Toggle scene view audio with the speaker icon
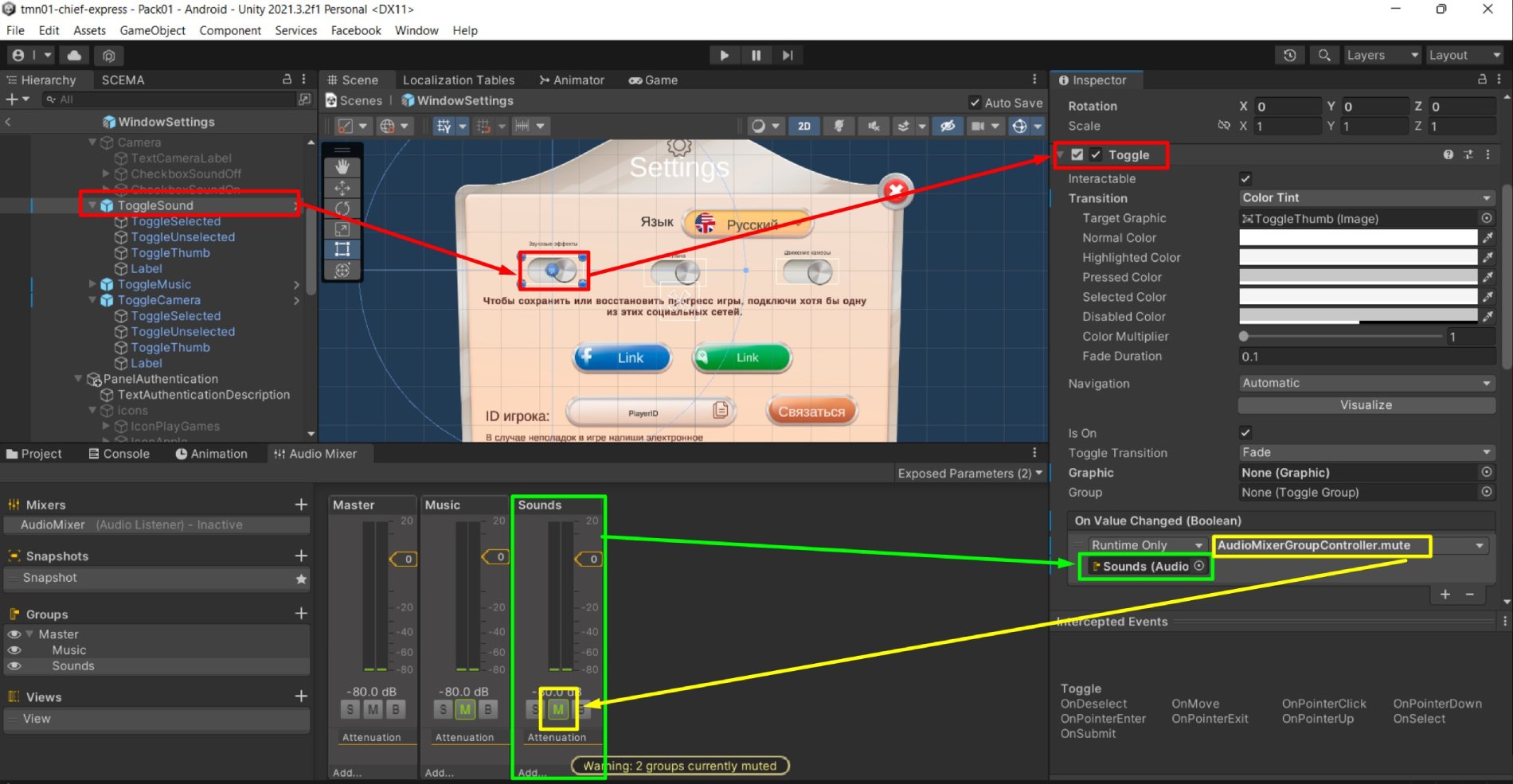The height and width of the screenshot is (784, 1513). click(x=874, y=125)
